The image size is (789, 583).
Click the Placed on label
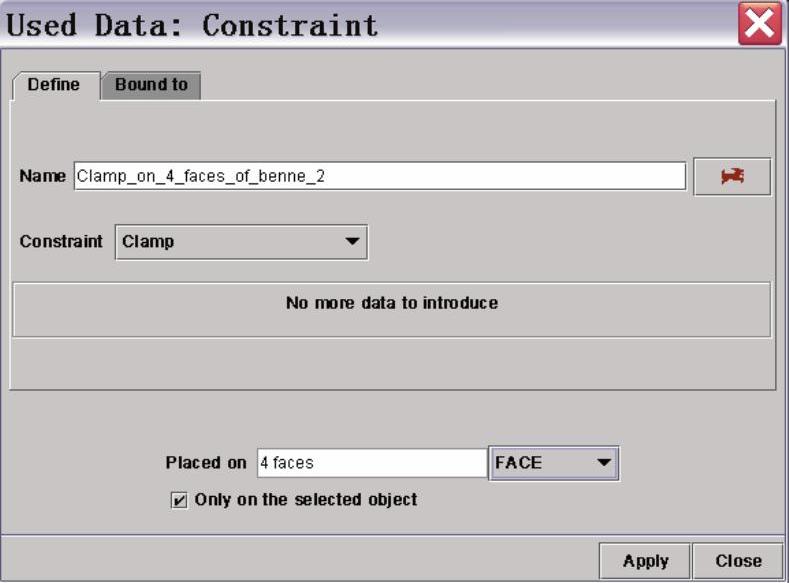pyautogui.click(x=205, y=463)
